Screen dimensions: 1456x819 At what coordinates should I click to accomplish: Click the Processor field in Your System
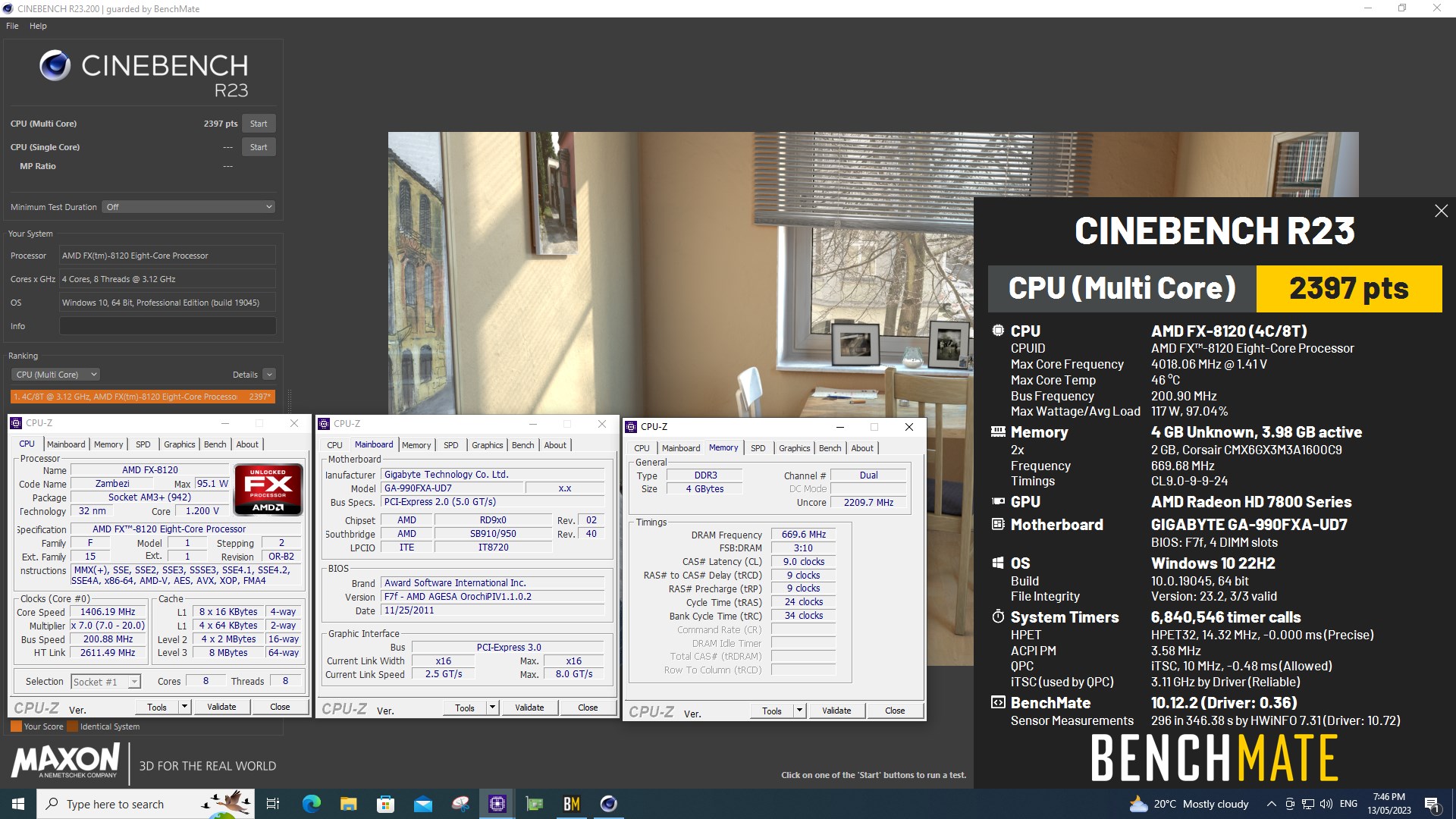coord(168,256)
